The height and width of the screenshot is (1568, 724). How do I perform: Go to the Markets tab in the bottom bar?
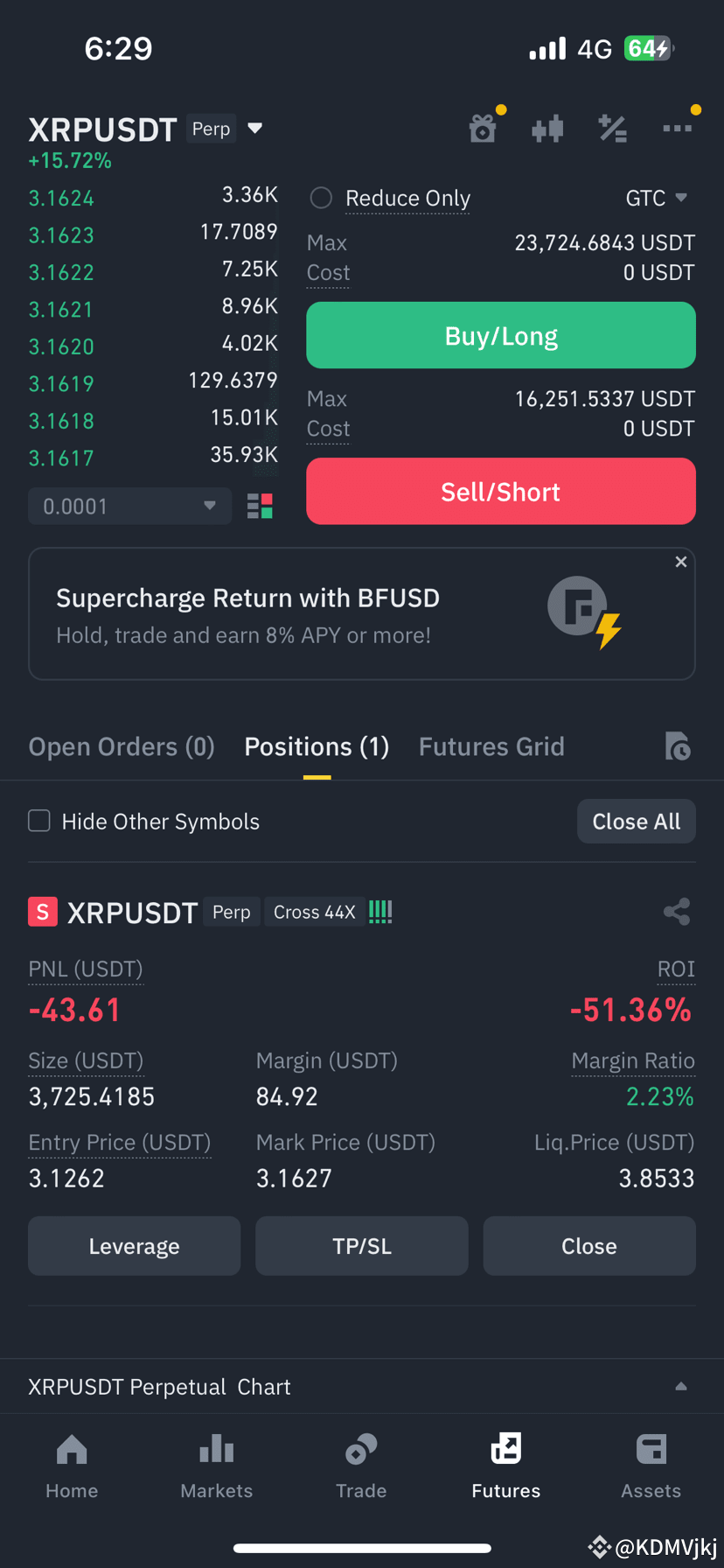pos(217,1466)
